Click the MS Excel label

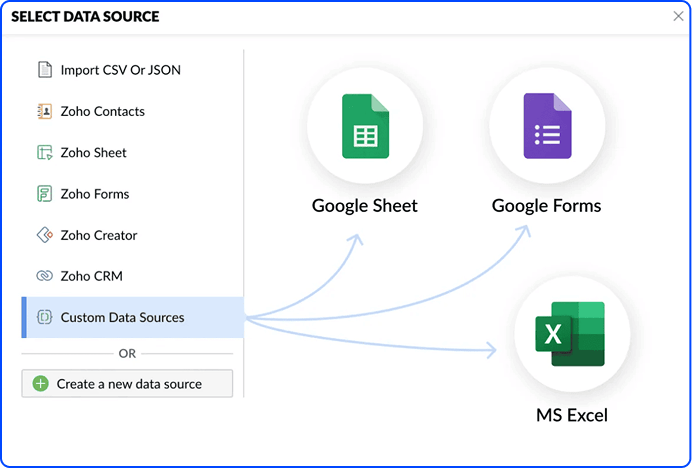[572, 415]
